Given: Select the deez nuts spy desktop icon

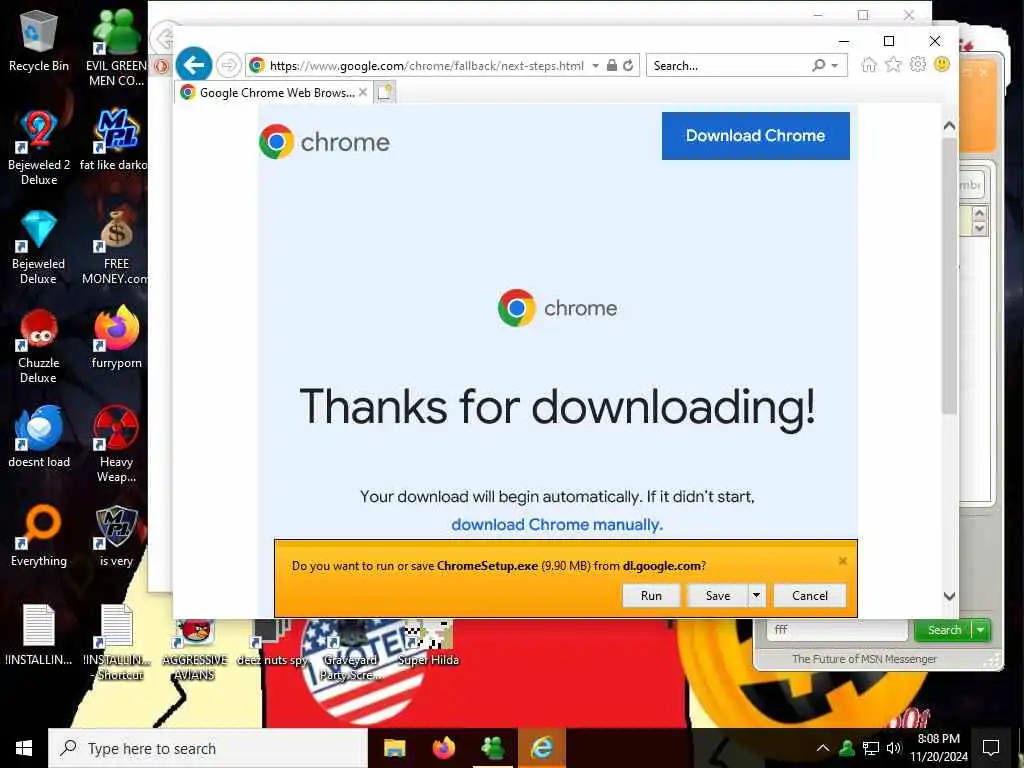Looking at the screenshot, I should (272, 643).
